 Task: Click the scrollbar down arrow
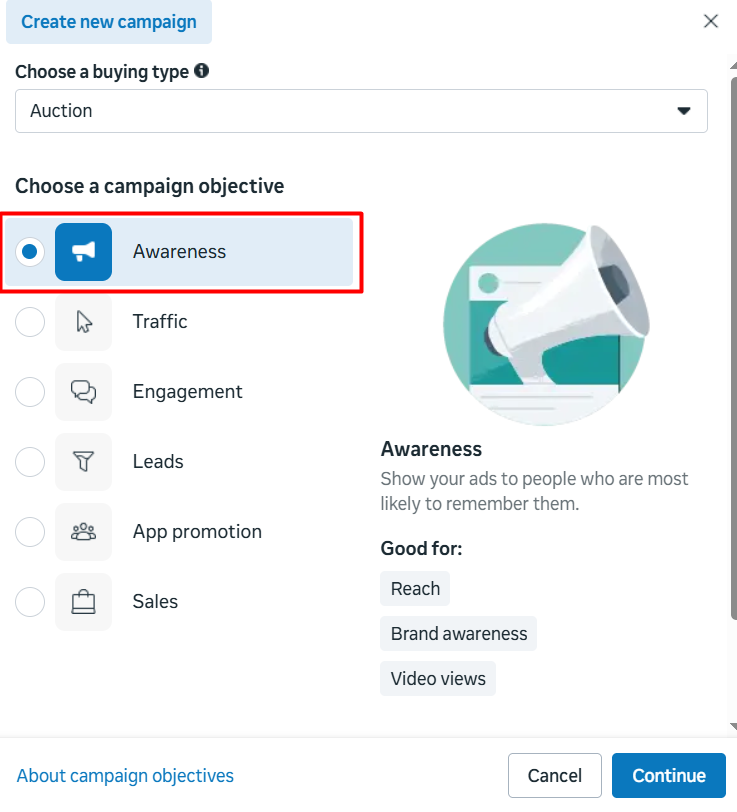click(733, 726)
